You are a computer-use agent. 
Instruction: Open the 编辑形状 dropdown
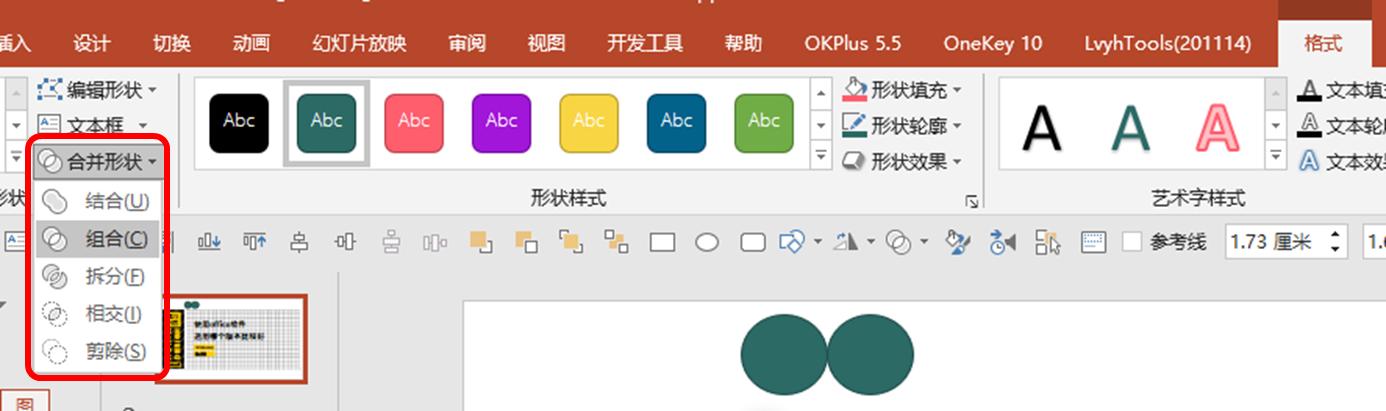98,90
